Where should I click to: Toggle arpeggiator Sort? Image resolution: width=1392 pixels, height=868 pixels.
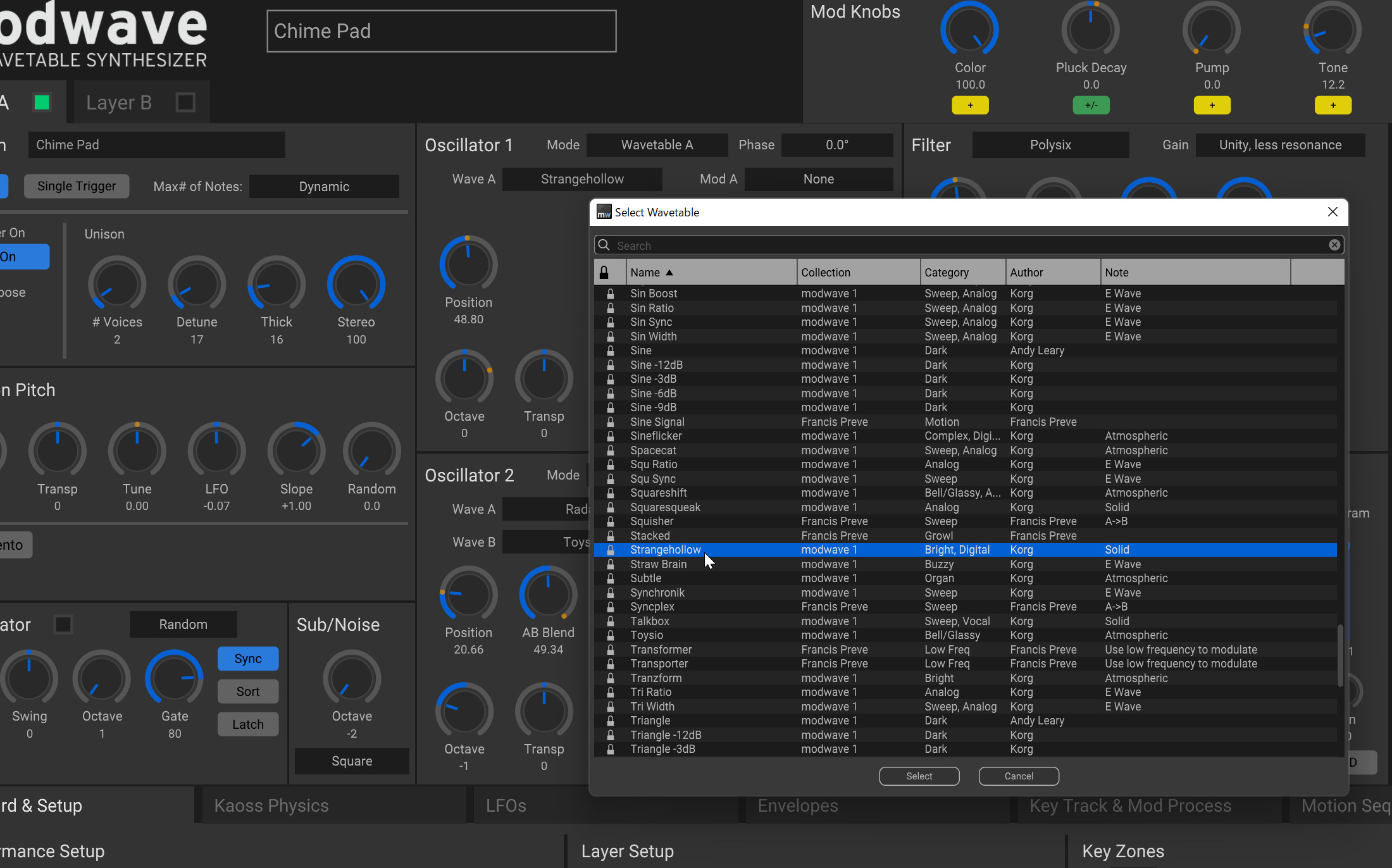[x=248, y=691]
